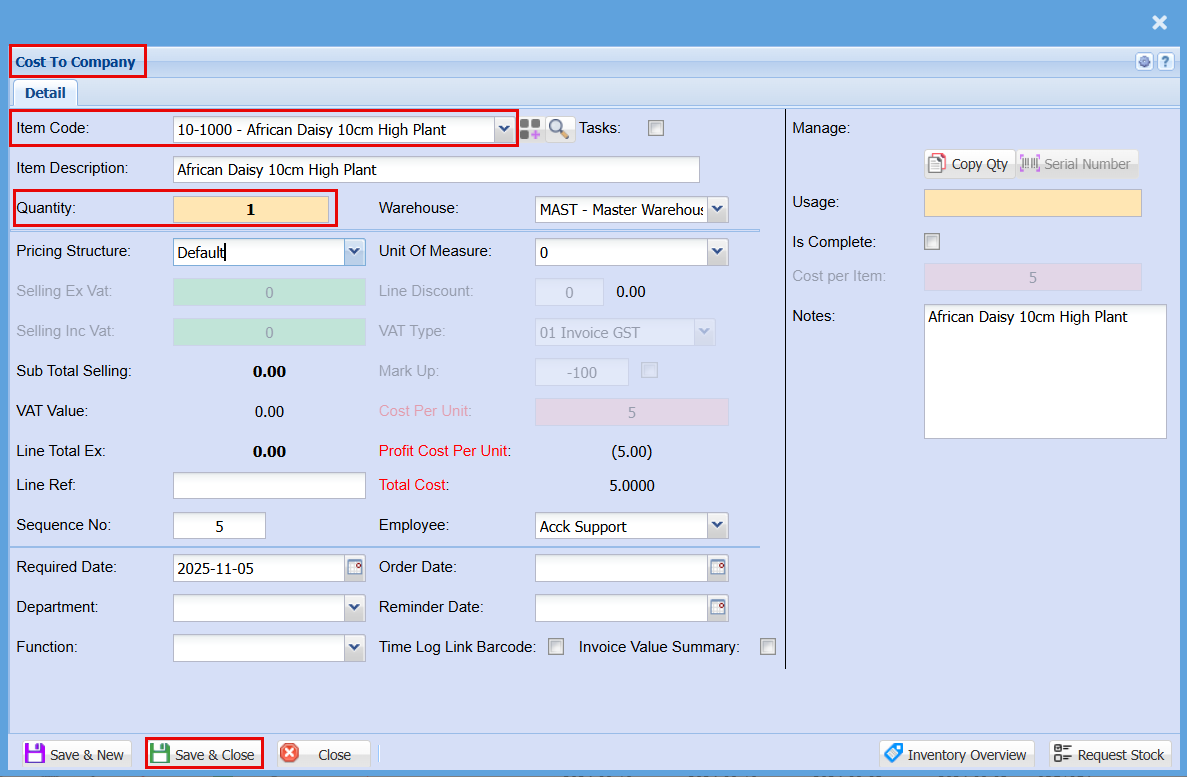Expand the Pricing Structure dropdown
Image resolution: width=1187 pixels, height=777 pixels.
pyautogui.click(x=354, y=252)
